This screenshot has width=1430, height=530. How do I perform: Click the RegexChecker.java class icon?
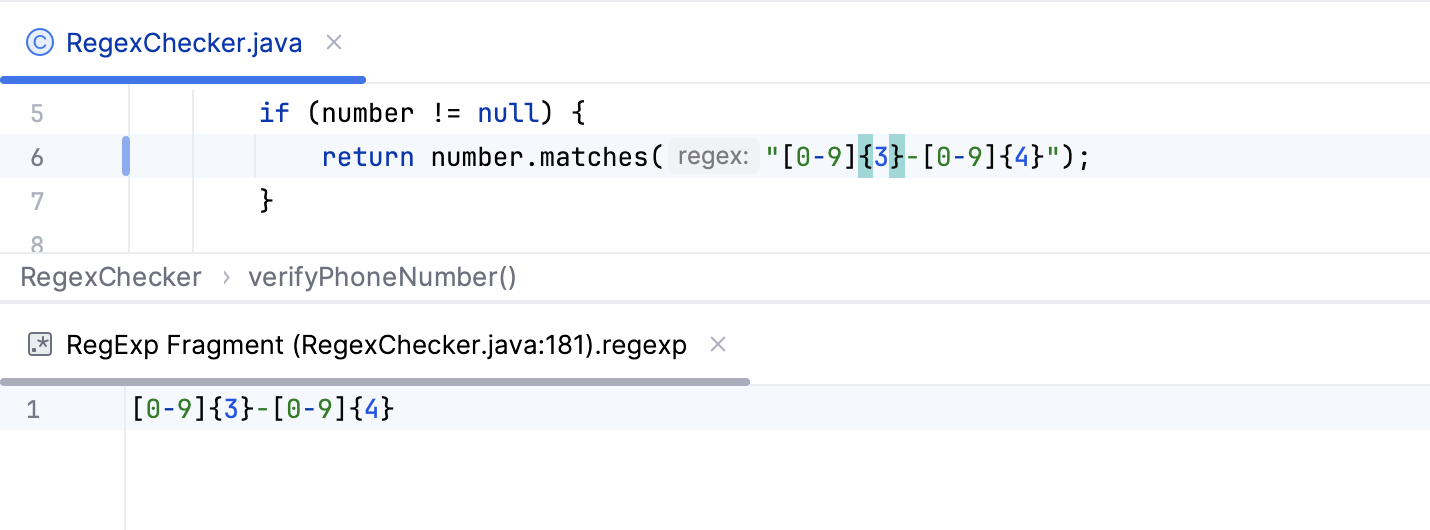40,43
